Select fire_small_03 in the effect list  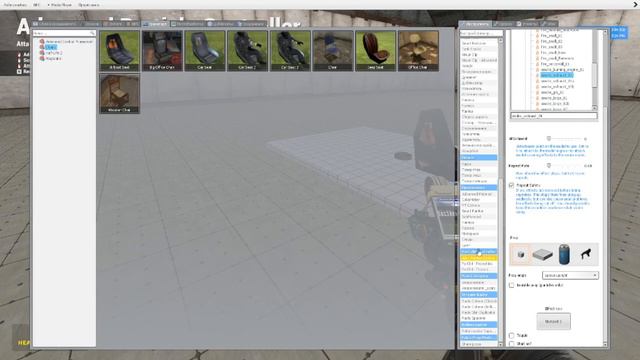pyautogui.click(x=551, y=47)
